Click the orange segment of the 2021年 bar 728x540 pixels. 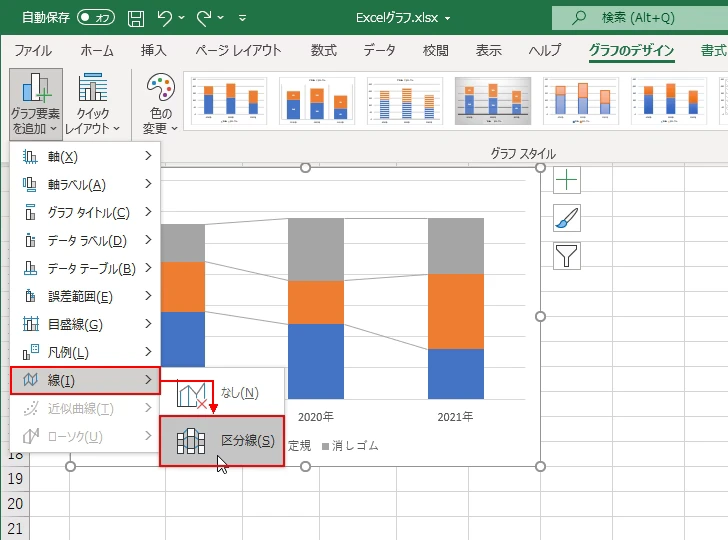pyautogui.click(x=456, y=312)
